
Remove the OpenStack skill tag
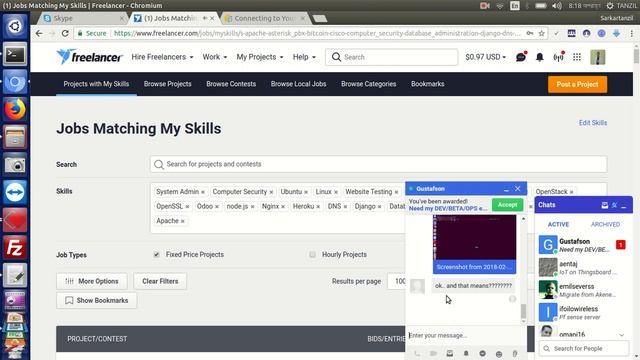(571, 192)
